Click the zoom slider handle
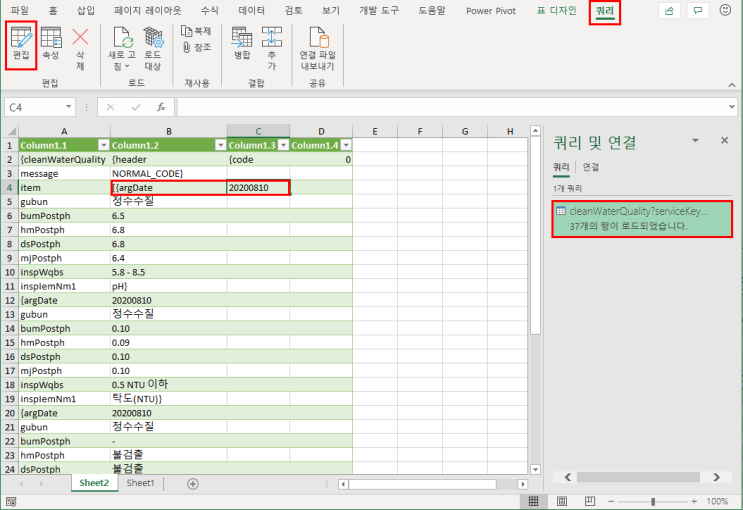This screenshot has width=743, height=510. coord(653,501)
